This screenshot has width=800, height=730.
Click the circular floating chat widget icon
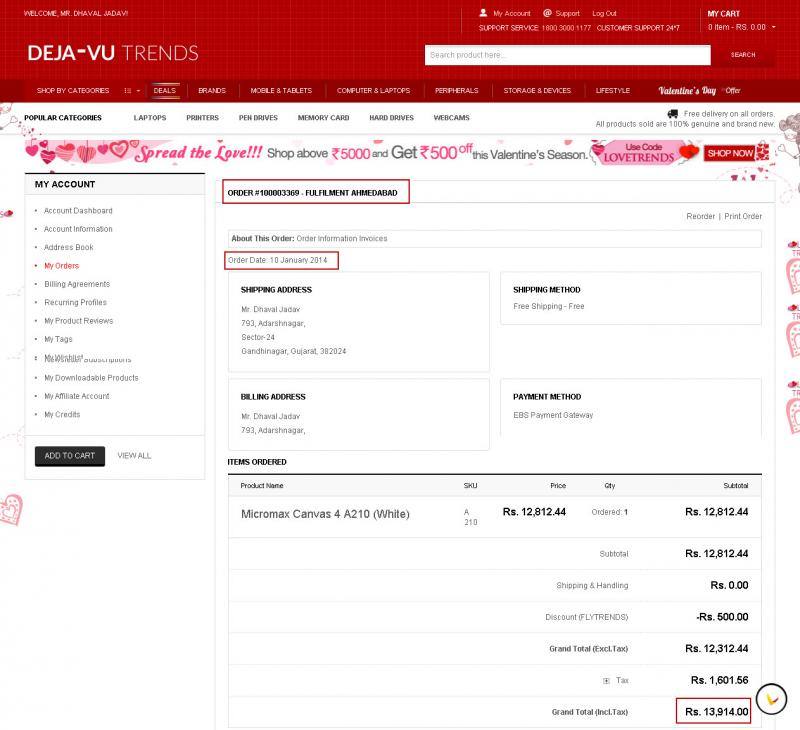coord(771,698)
